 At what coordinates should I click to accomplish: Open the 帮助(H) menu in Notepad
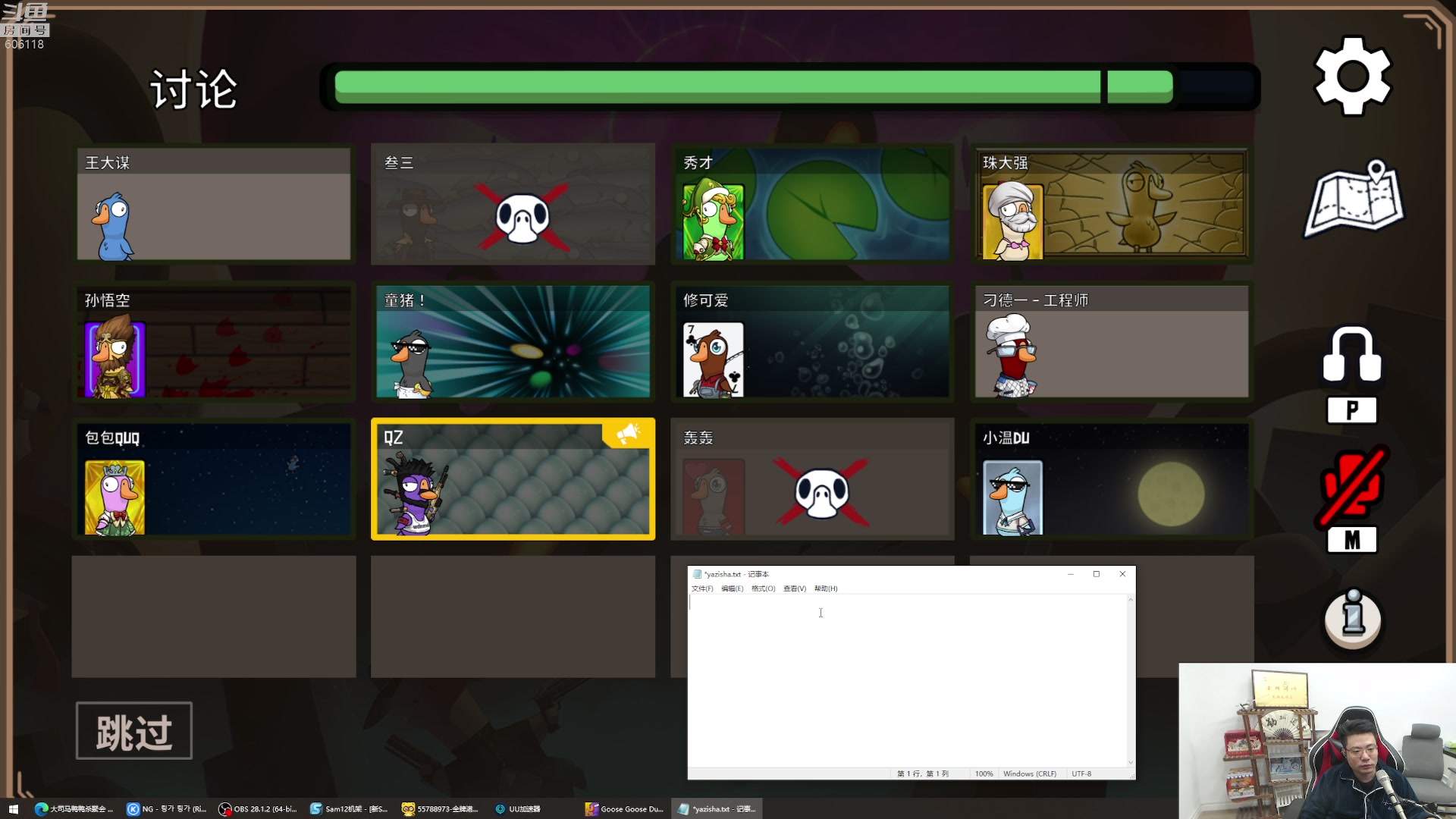[826, 588]
